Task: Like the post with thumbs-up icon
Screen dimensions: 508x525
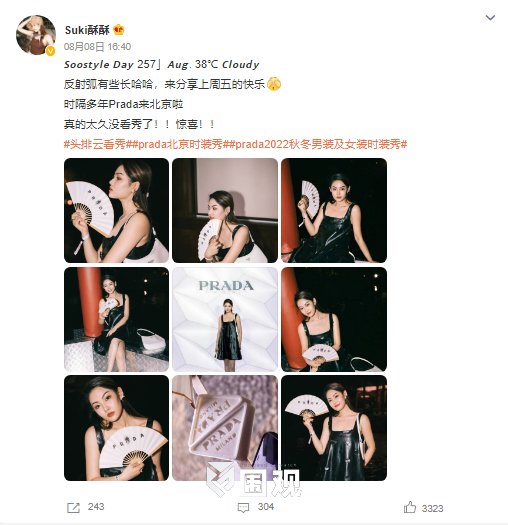Action: [x=410, y=507]
